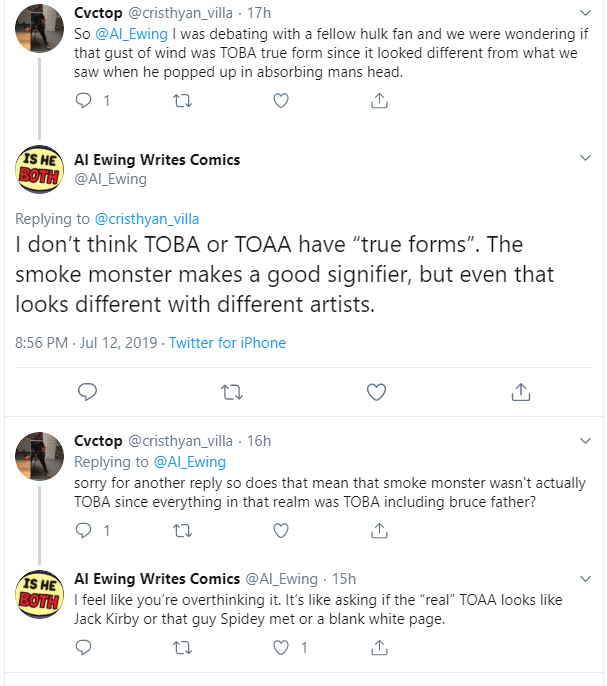This screenshot has width=607, height=686.
Task: Open the Twitter for iPhone source link
Action: tap(227, 342)
